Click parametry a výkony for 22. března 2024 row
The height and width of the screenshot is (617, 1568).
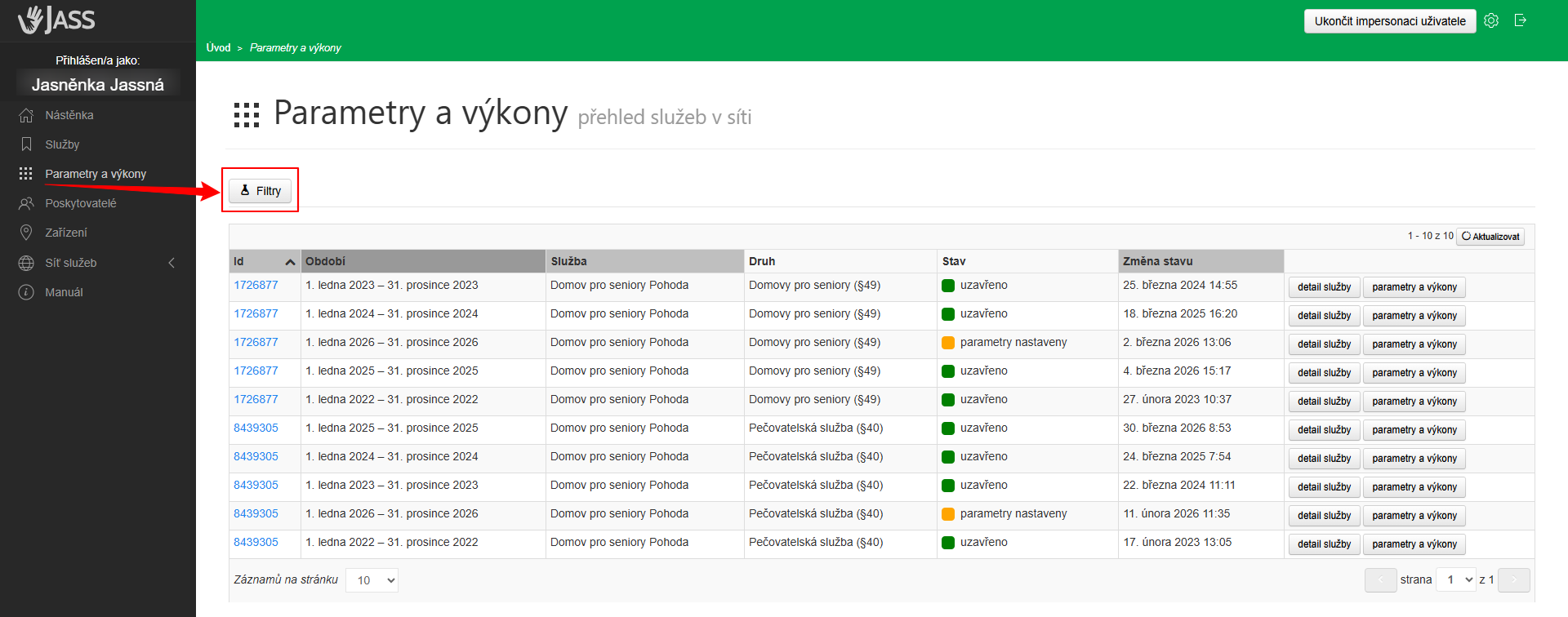(x=1414, y=487)
